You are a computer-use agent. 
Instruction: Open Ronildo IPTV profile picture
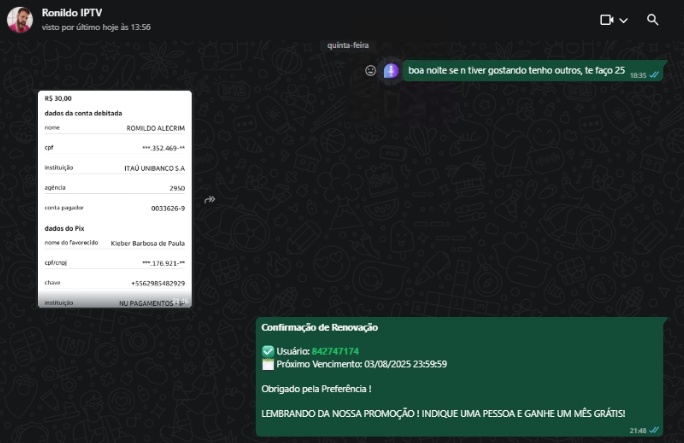pos(20,19)
